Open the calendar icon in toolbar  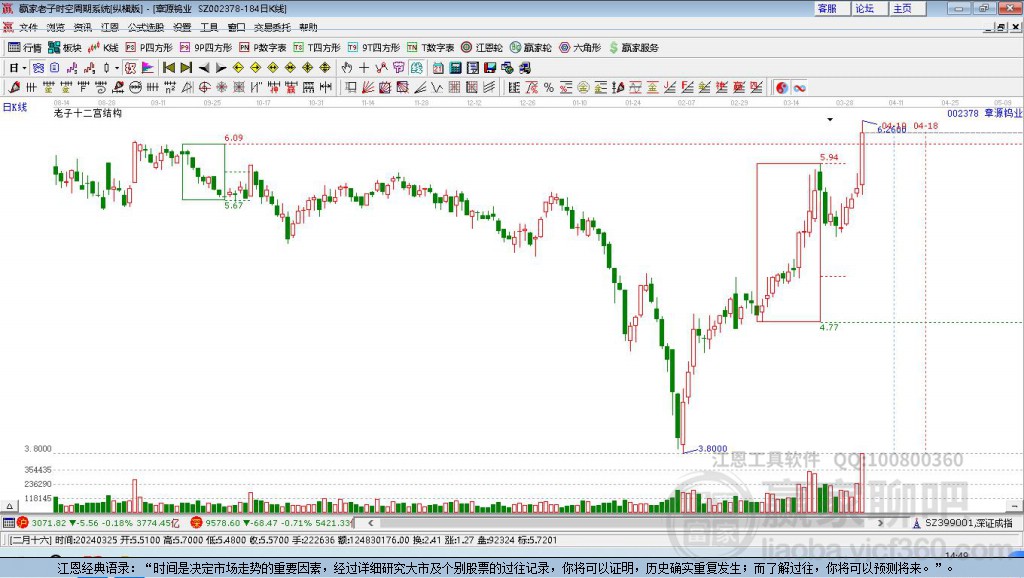click(438, 68)
